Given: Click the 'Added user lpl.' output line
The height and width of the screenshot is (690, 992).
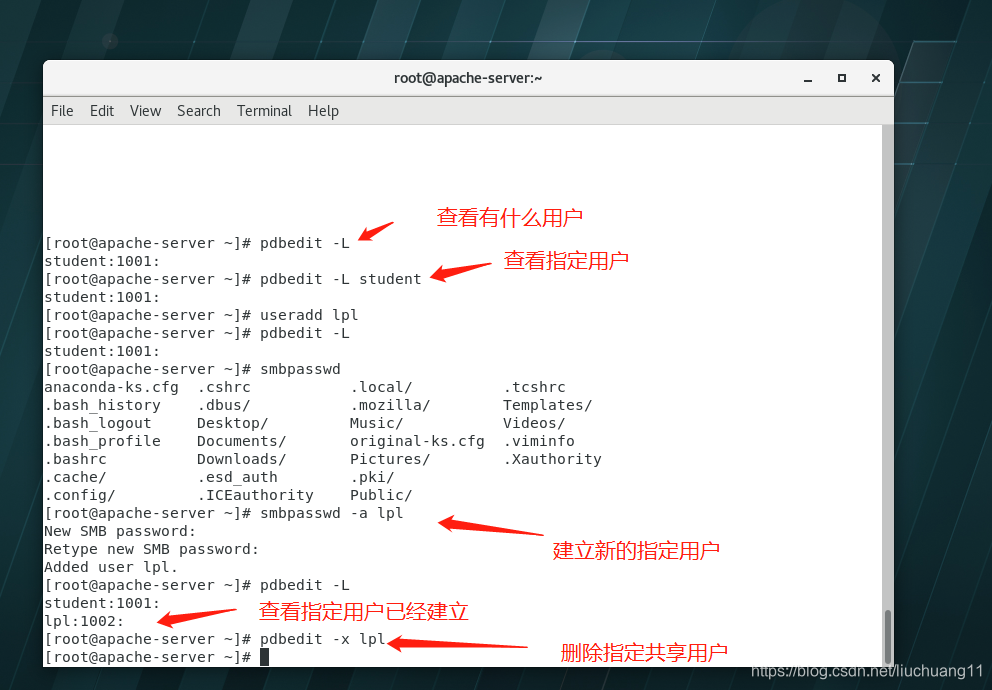Looking at the screenshot, I should [111, 567].
